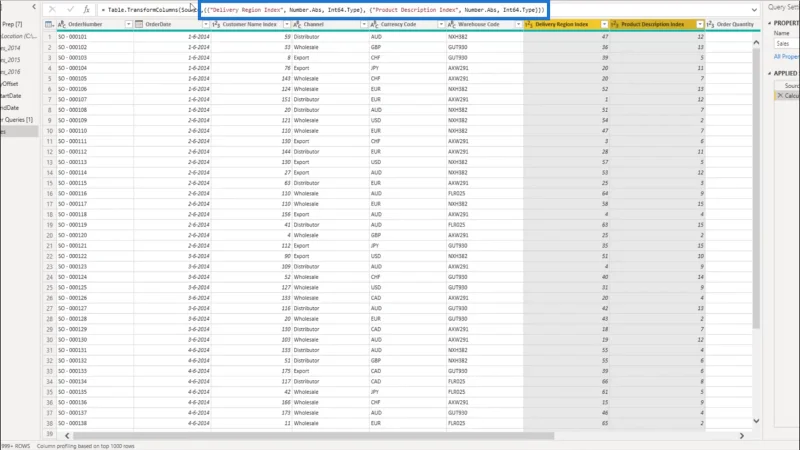Change Delivery Region Index data type icon

click(529, 24)
